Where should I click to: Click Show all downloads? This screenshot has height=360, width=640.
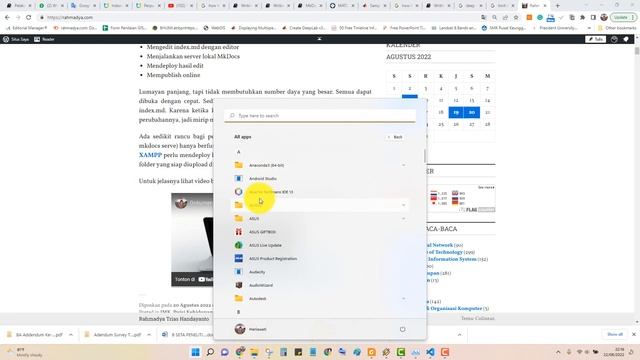[x=615, y=334]
